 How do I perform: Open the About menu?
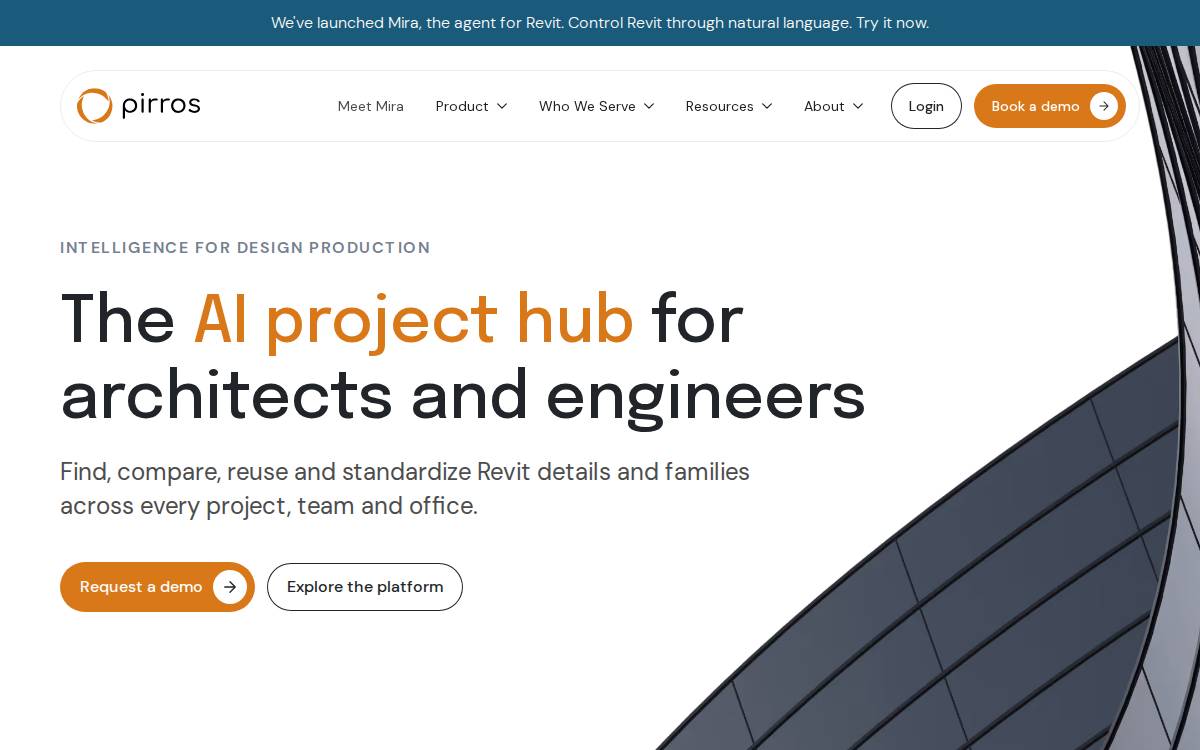point(834,106)
